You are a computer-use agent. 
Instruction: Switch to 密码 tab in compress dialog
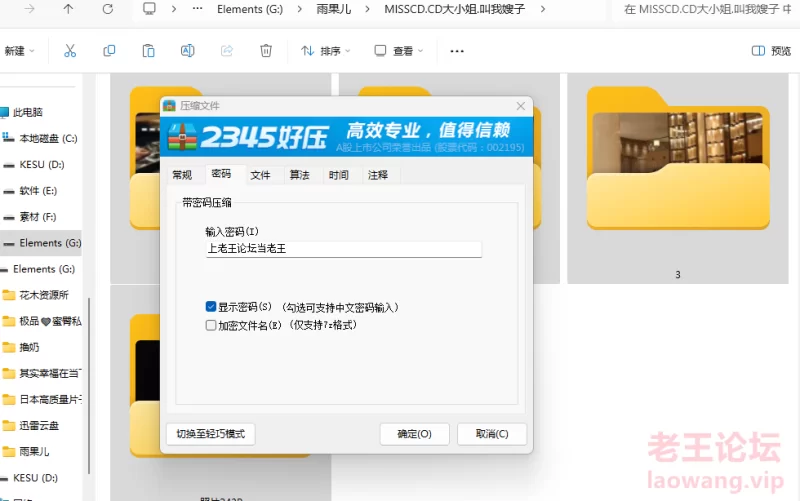tap(221, 173)
